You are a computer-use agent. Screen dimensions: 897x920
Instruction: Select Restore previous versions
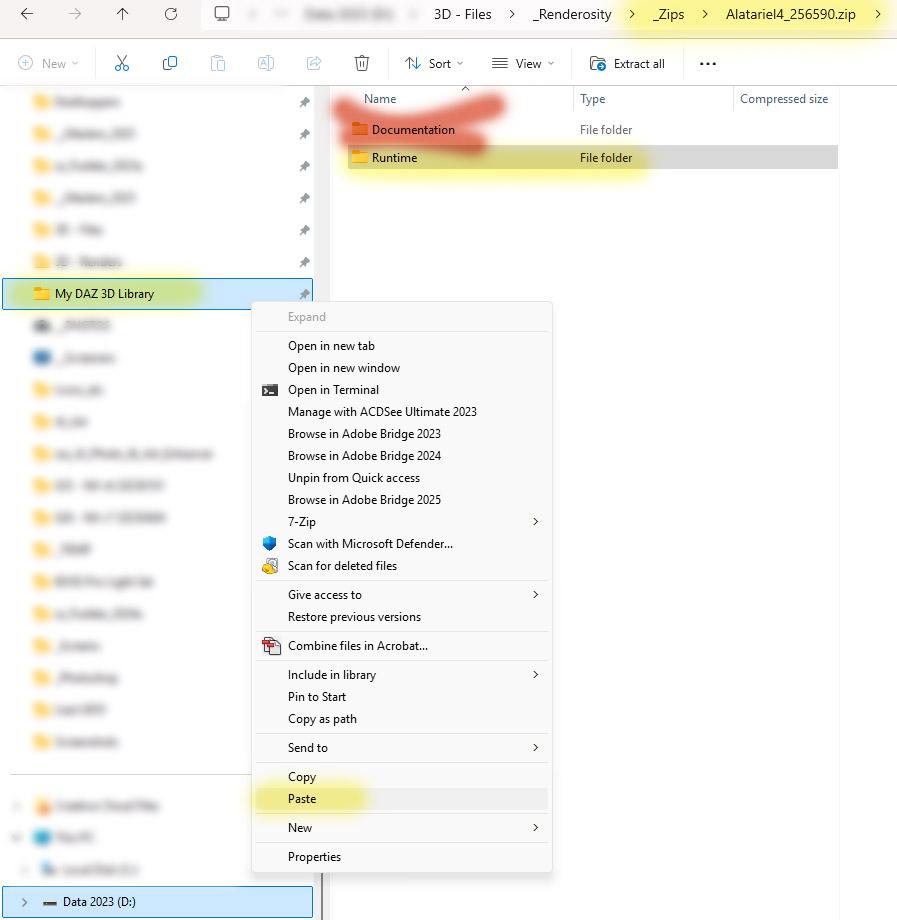point(401,617)
